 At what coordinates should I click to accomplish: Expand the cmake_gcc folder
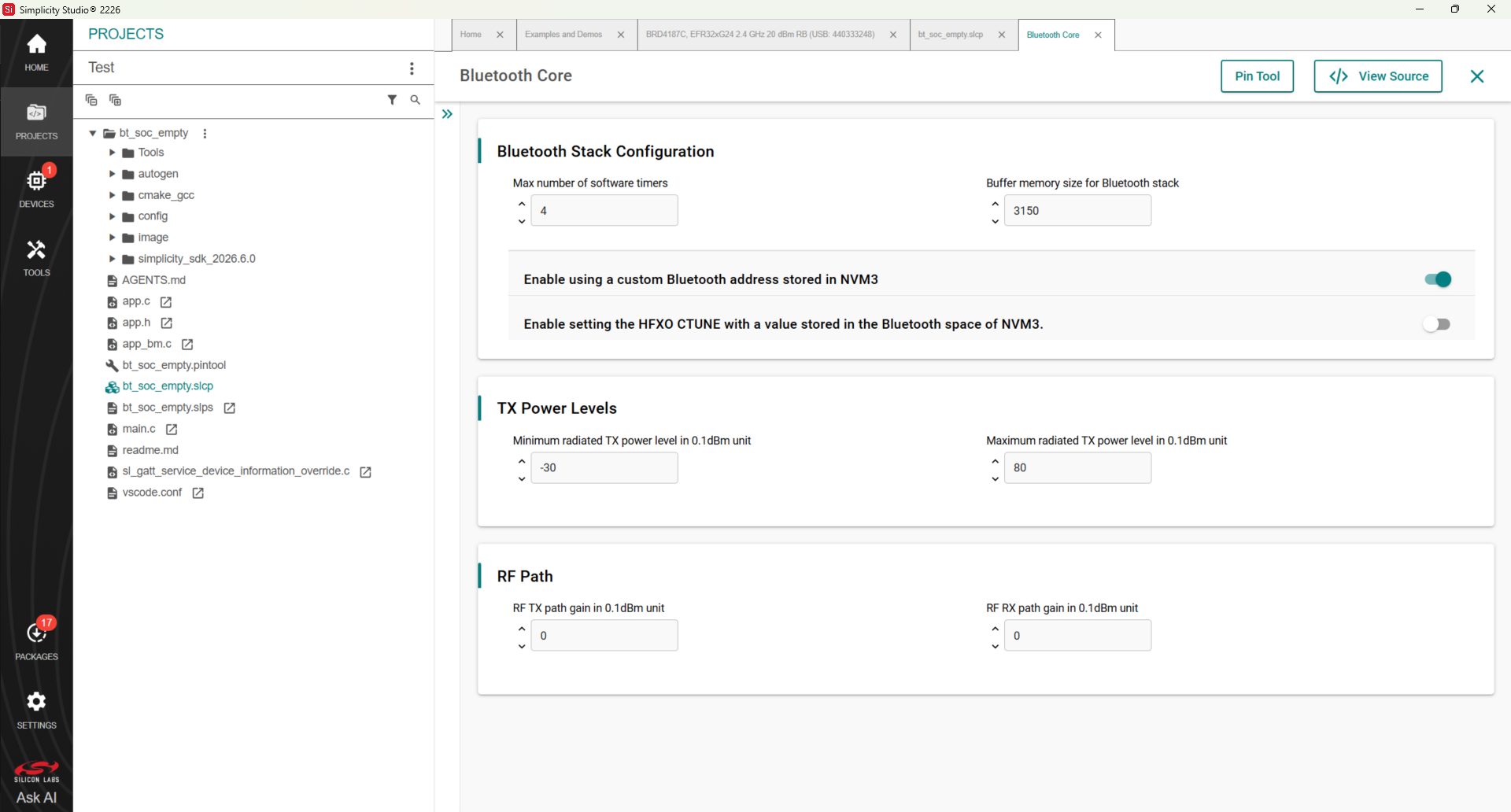(x=112, y=195)
